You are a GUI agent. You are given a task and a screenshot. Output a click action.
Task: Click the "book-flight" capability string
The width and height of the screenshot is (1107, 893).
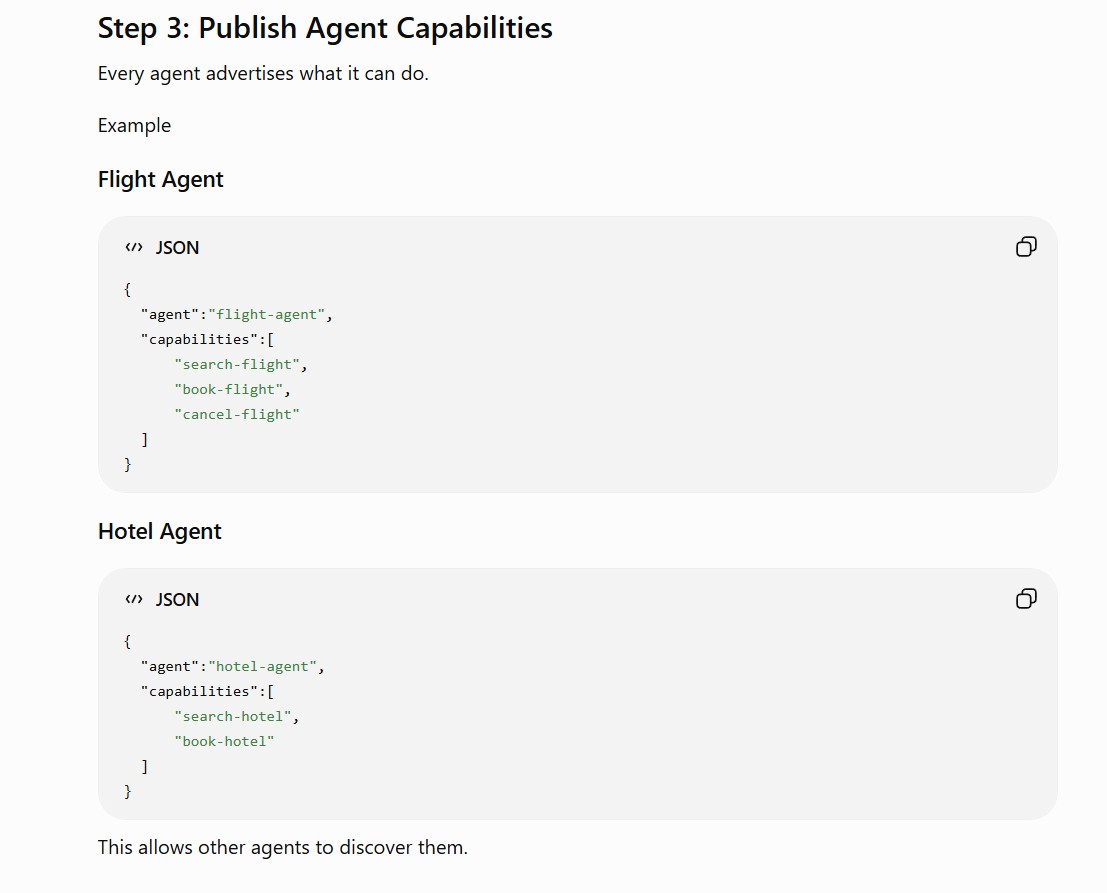pos(229,390)
